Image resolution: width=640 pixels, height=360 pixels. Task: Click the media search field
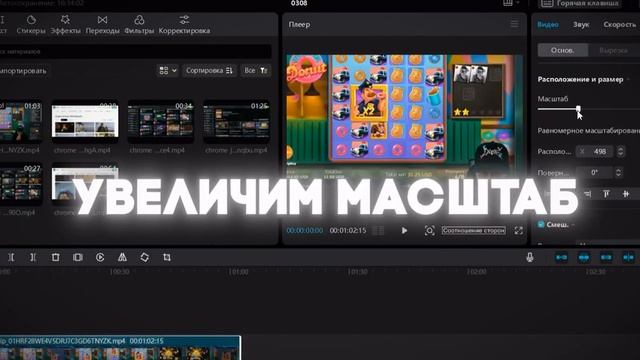(x=135, y=51)
